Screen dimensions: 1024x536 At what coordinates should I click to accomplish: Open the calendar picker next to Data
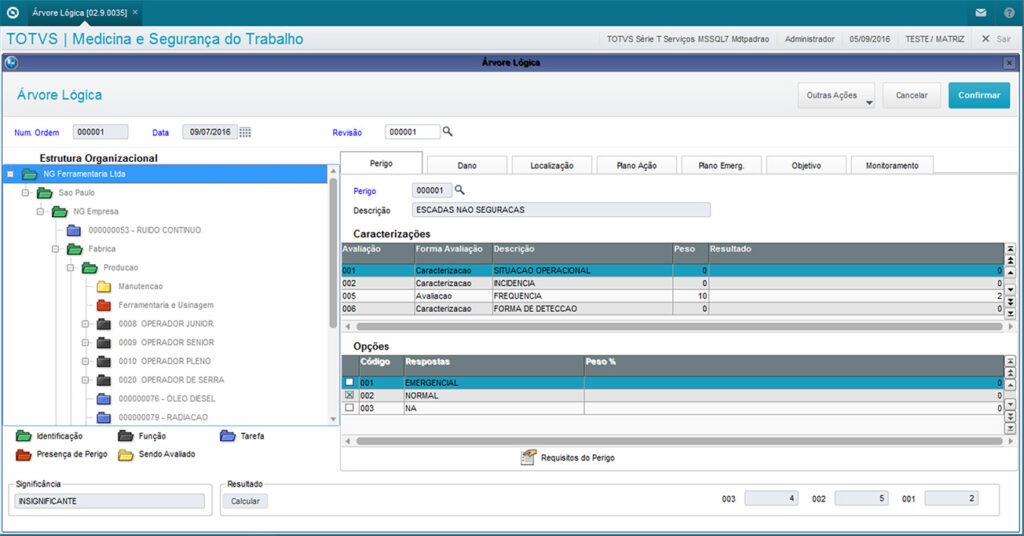(x=245, y=133)
